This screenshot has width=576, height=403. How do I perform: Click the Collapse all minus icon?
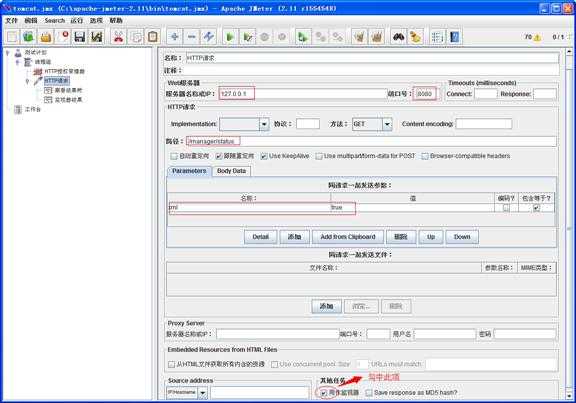click(x=191, y=37)
